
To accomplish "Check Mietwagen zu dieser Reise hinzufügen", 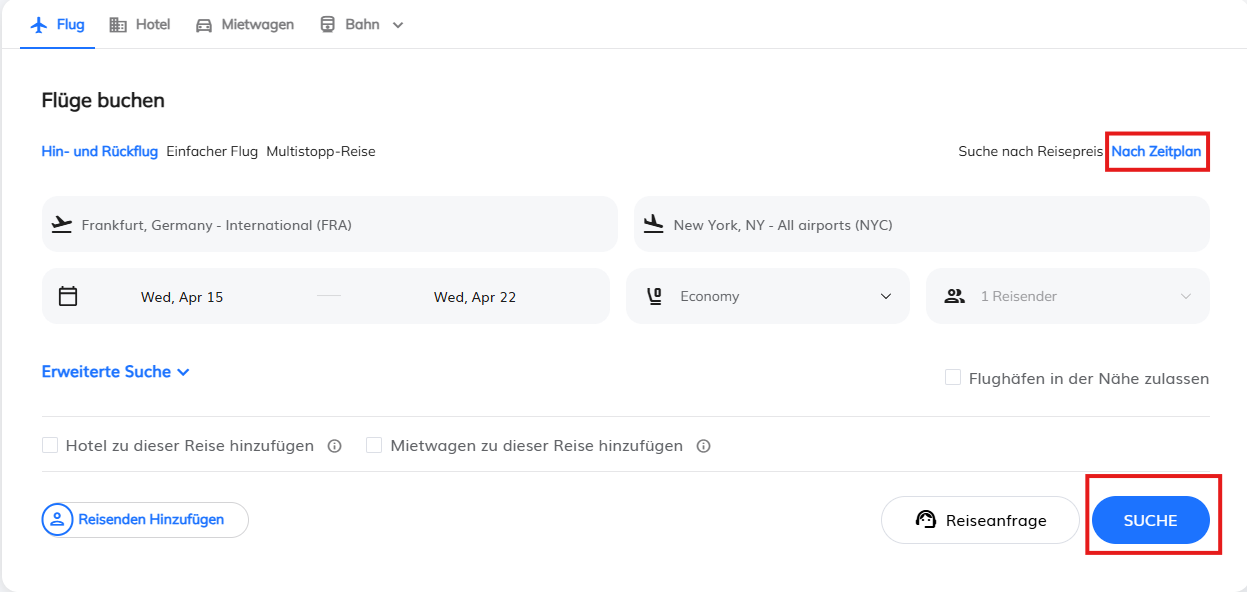I will pyautogui.click(x=374, y=445).
